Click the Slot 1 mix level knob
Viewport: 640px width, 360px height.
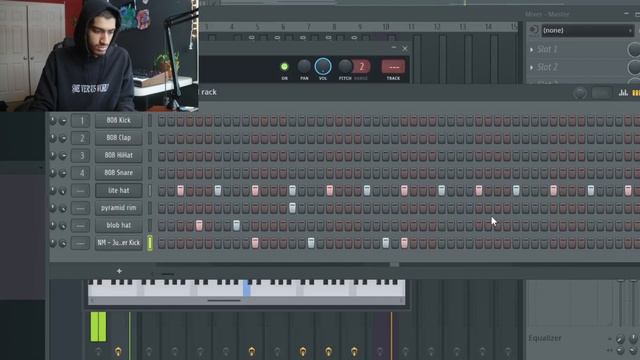(x=634, y=50)
